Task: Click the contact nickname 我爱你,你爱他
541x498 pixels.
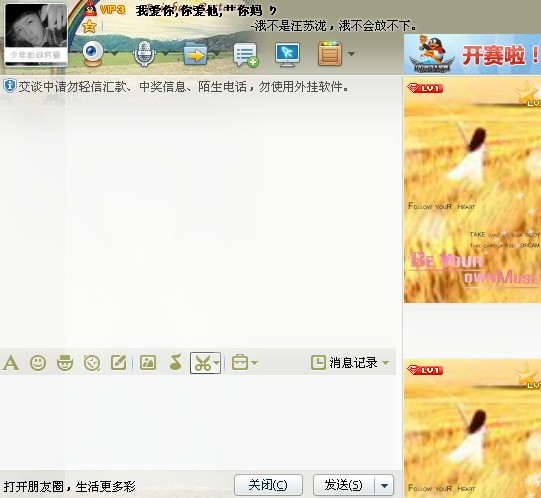Action: coord(206,11)
